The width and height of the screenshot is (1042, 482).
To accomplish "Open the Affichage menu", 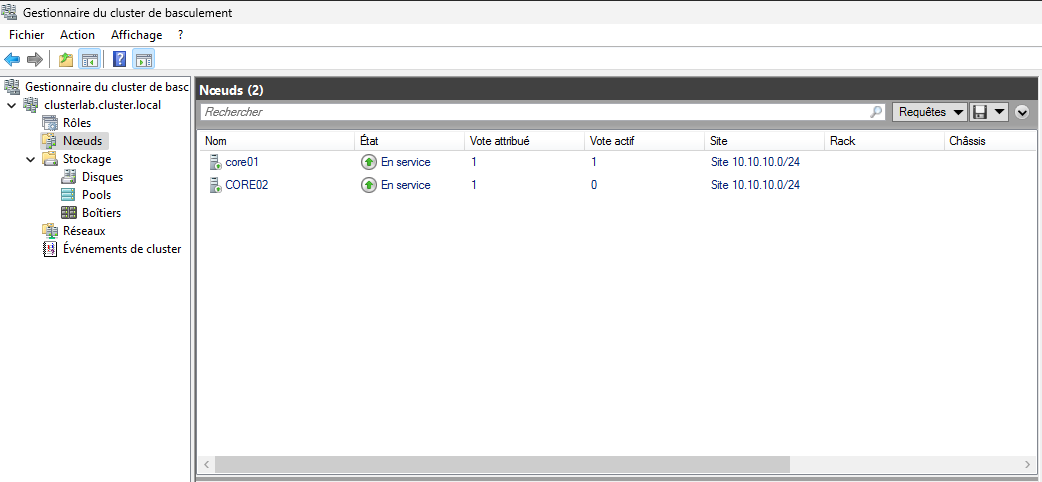I will [x=136, y=35].
